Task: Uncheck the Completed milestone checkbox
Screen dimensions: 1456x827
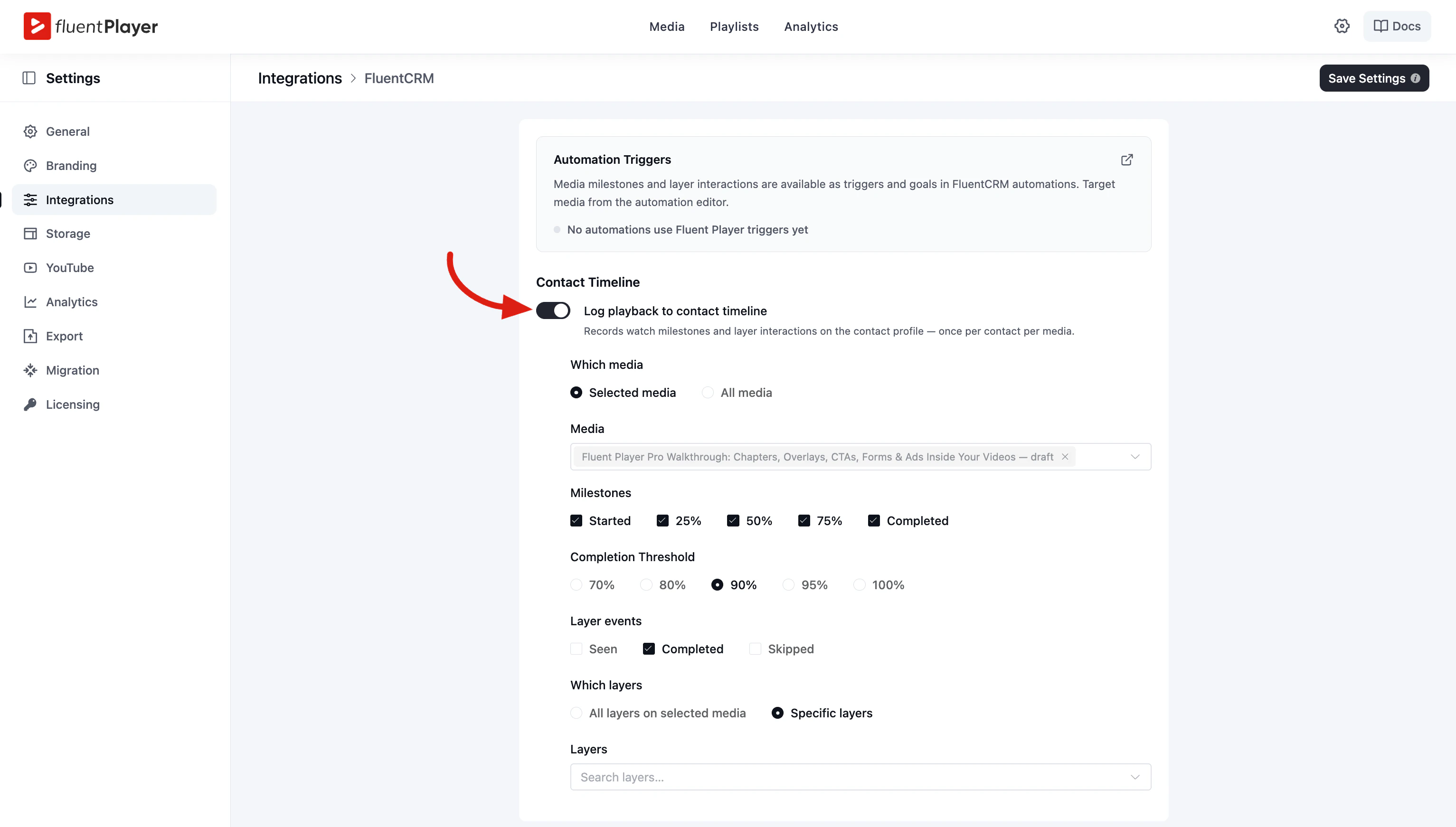Action: point(874,520)
